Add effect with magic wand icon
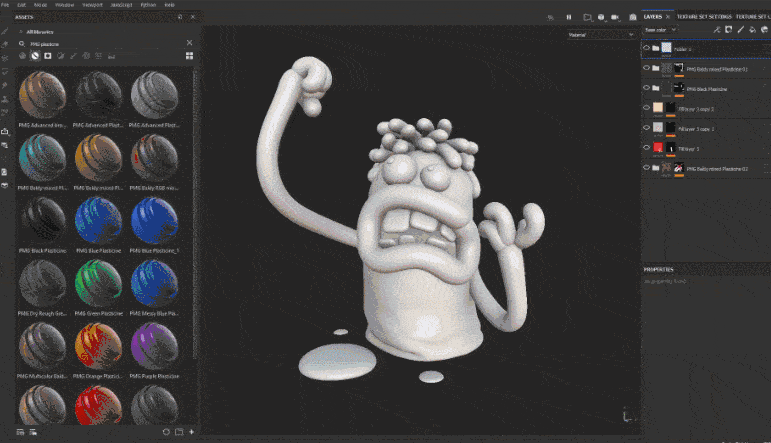The height and width of the screenshot is (443, 771). 717,30
